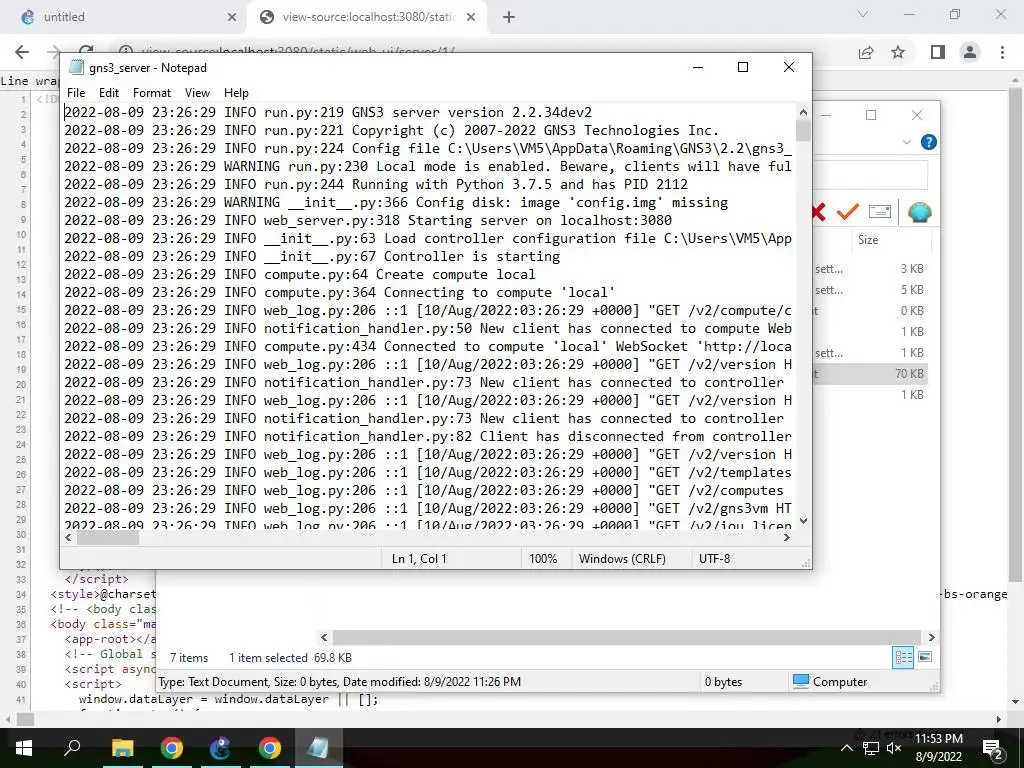Click the 'GNS3 server version 2.2.34dev2' line
Viewport: 1024px width, 768px height.
click(x=328, y=112)
